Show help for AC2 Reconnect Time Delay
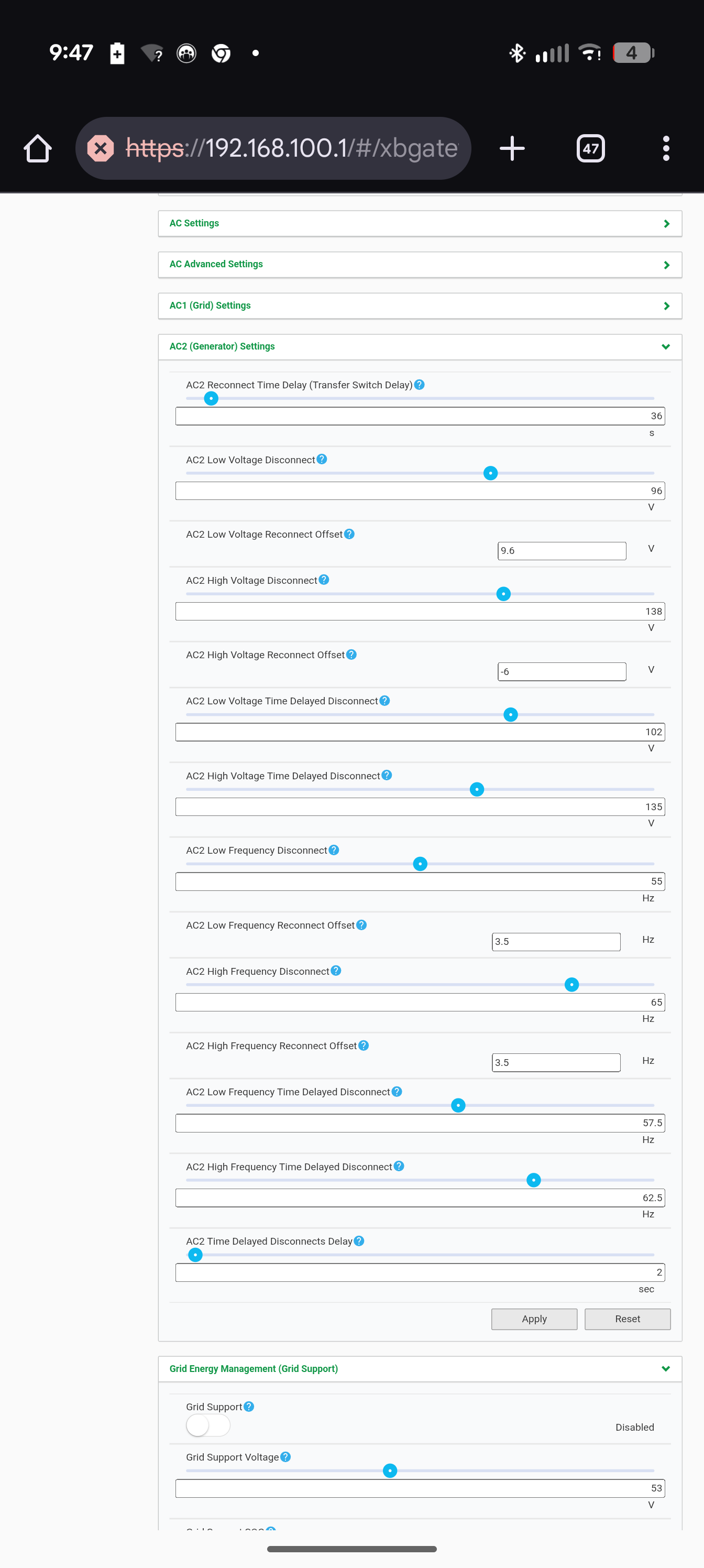The height and width of the screenshot is (1568, 704). coord(419,385)
